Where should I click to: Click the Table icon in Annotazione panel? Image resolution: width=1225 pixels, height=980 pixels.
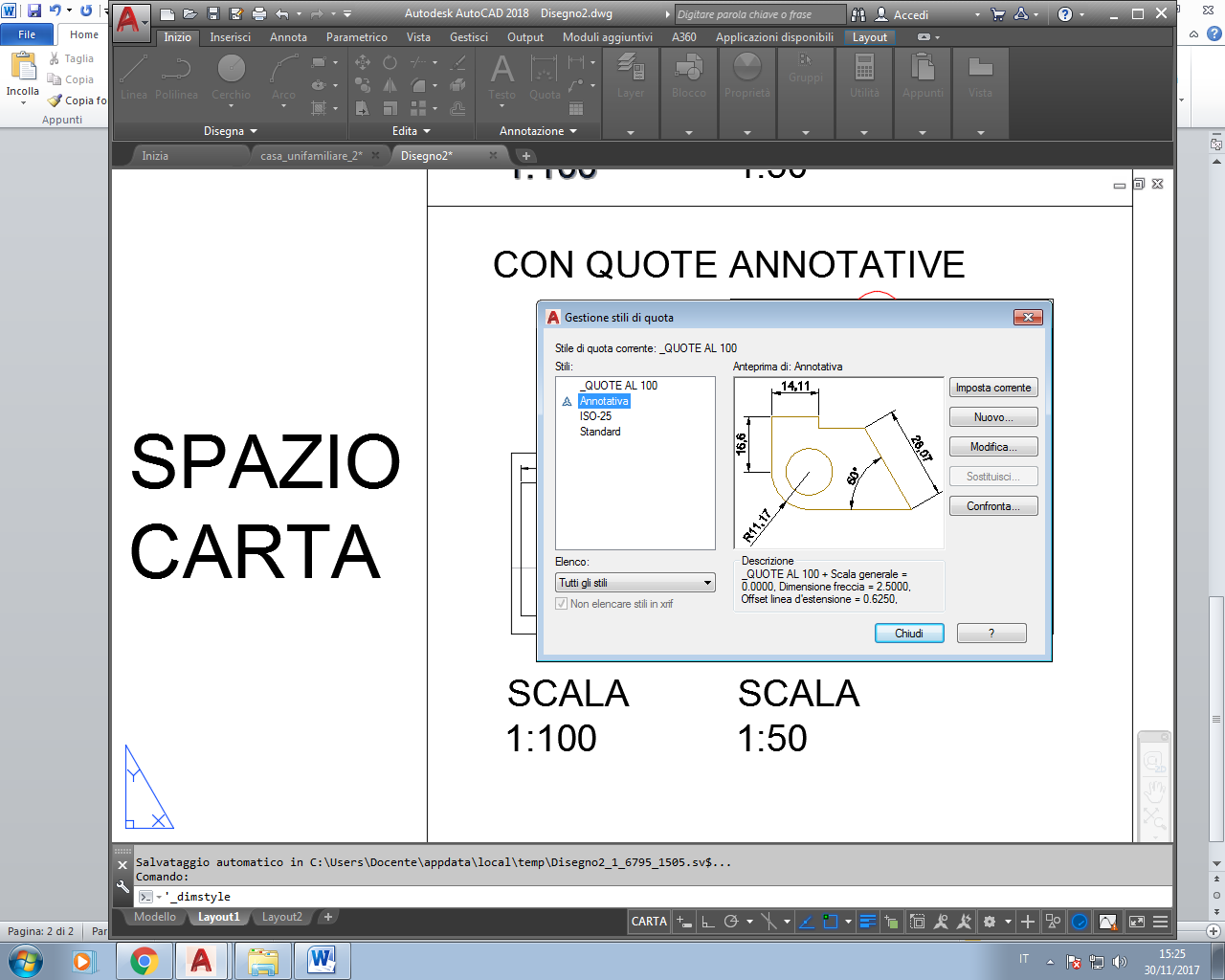click(576, 108)
